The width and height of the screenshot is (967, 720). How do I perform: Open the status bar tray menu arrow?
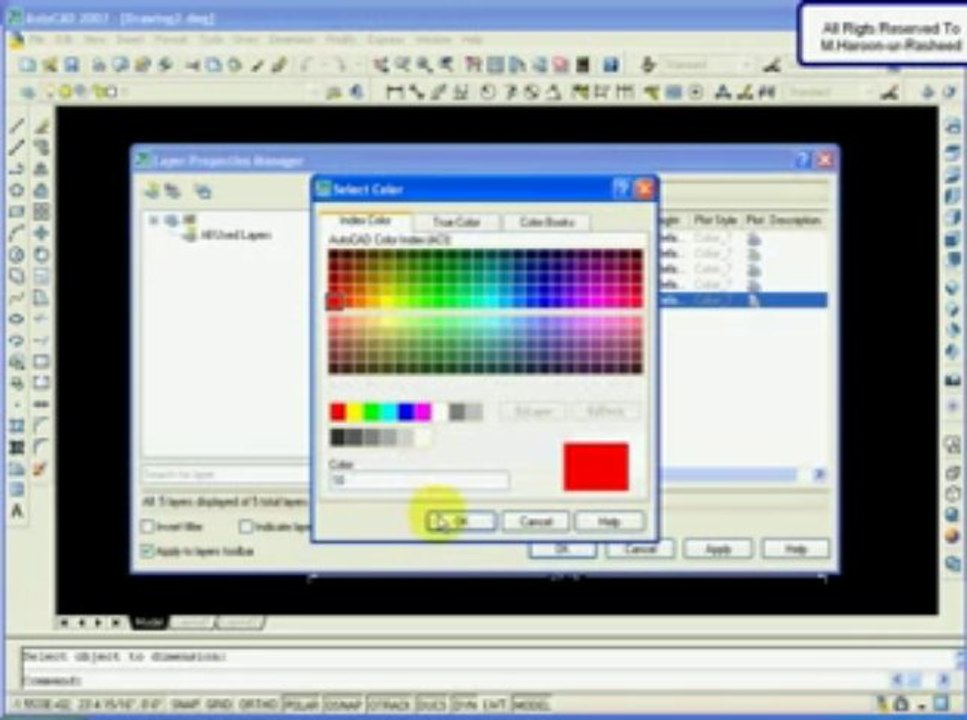coord(921,705)
